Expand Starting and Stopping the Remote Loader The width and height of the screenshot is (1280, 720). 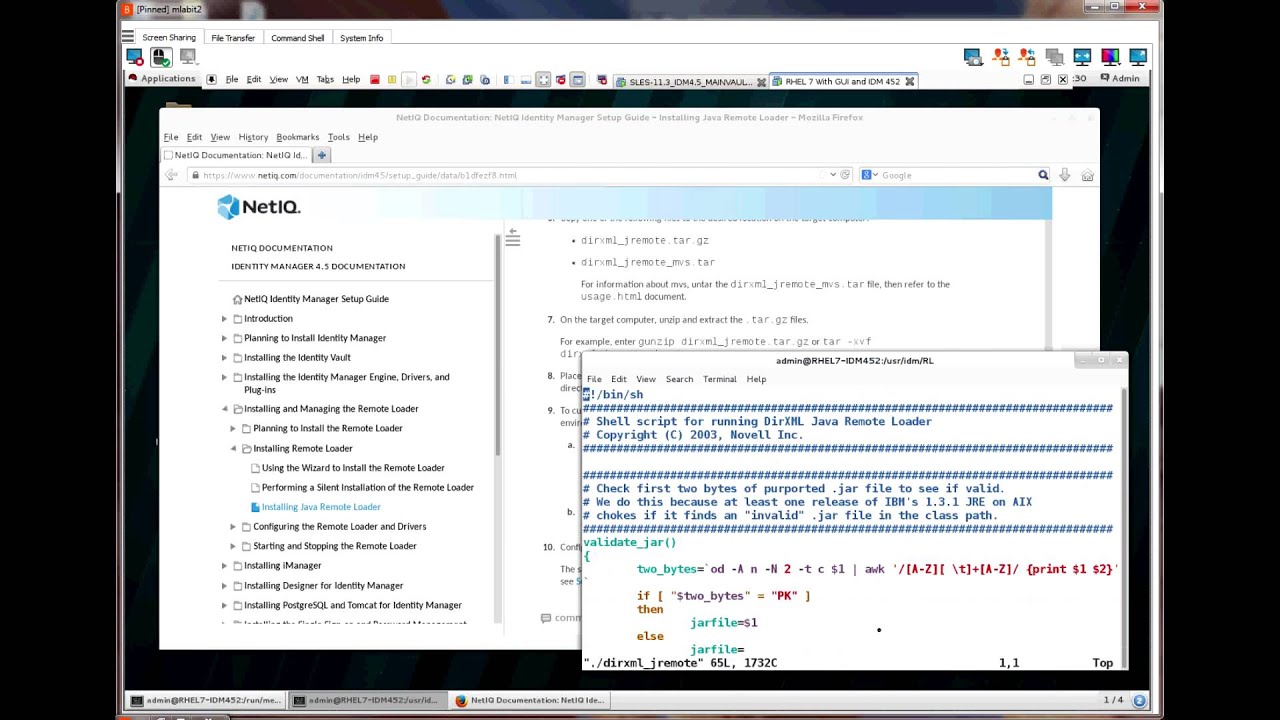pos(233,546)
